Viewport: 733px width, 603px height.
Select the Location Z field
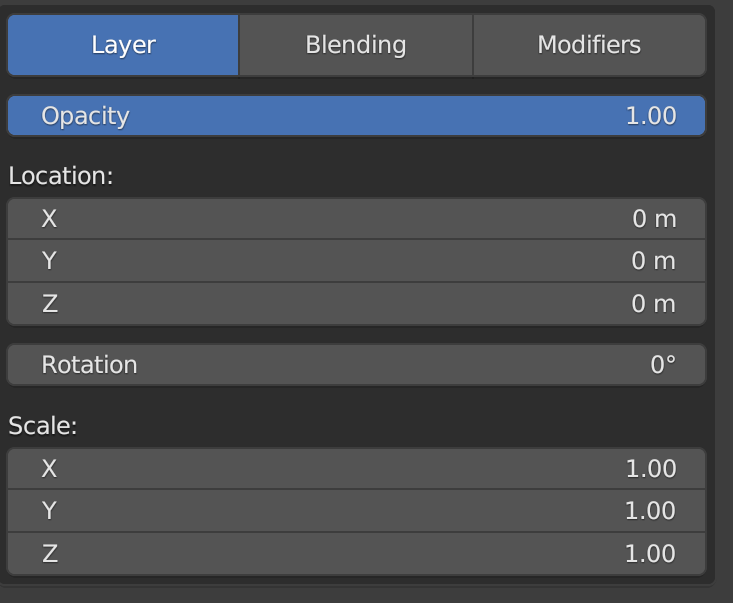click(356, 304)
